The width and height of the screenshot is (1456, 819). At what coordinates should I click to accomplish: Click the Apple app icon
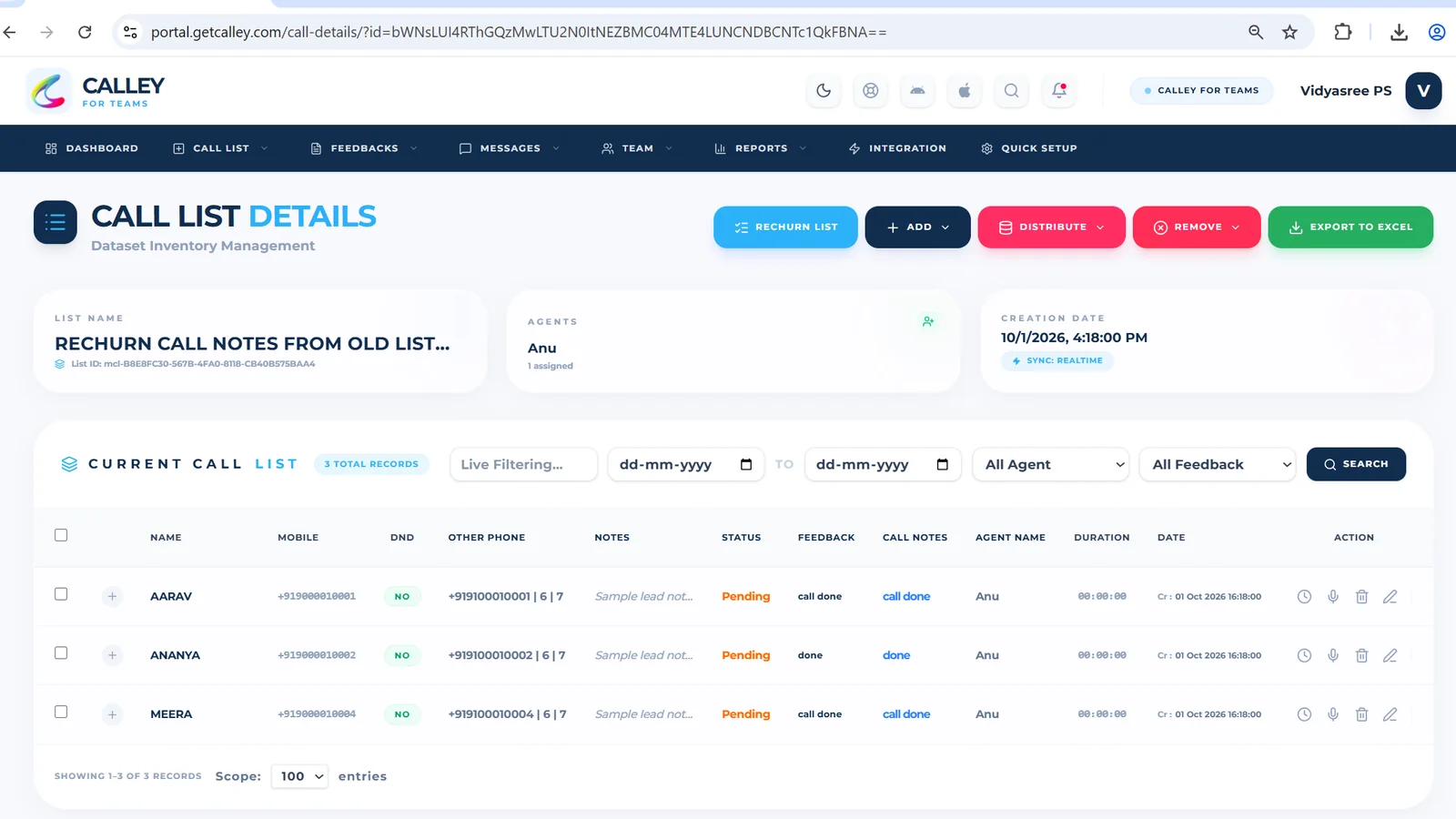[965, 90]
